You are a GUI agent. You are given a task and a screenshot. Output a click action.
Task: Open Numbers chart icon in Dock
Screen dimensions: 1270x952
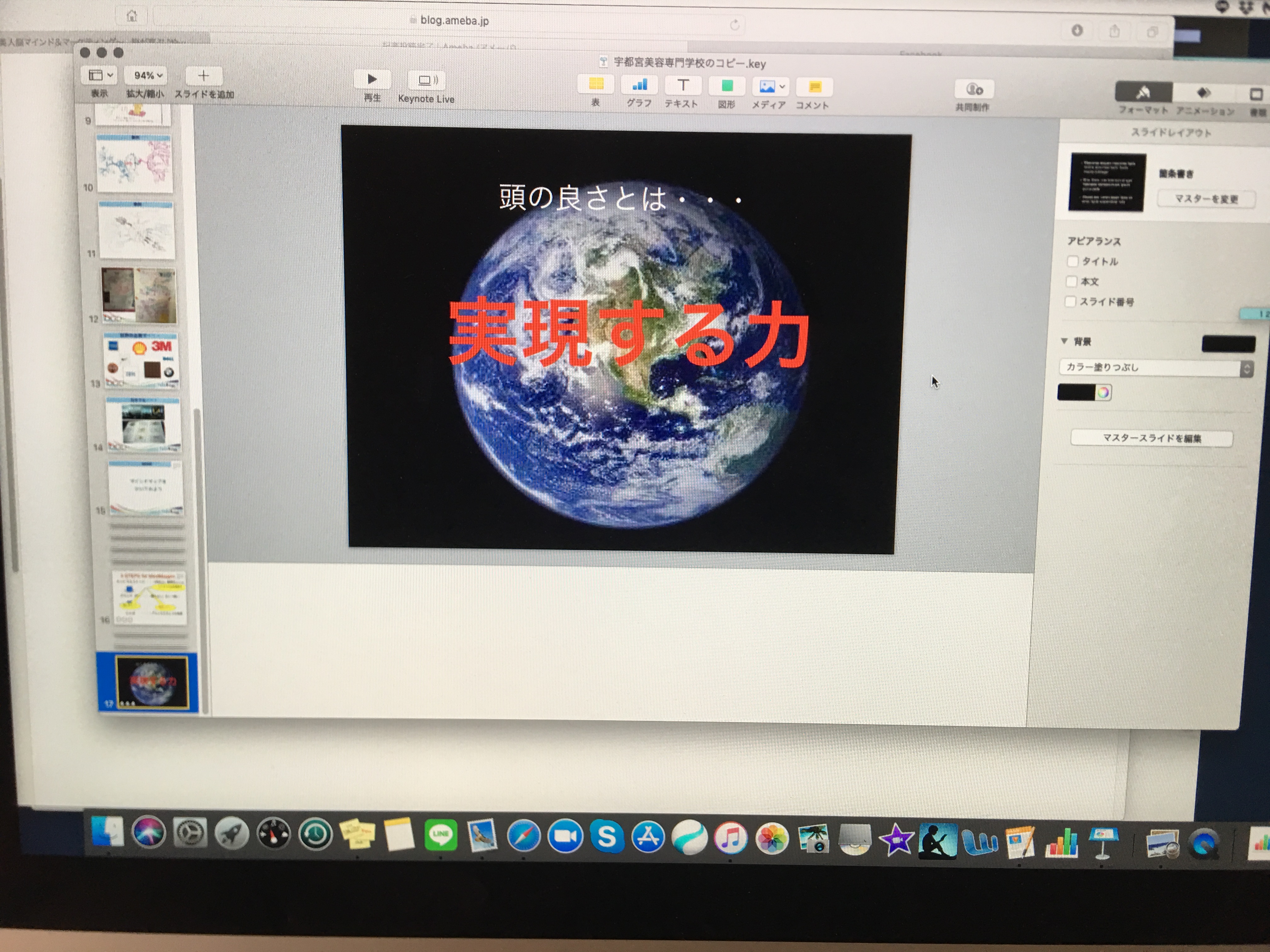pyautogui.click(x=1061, y=843)
